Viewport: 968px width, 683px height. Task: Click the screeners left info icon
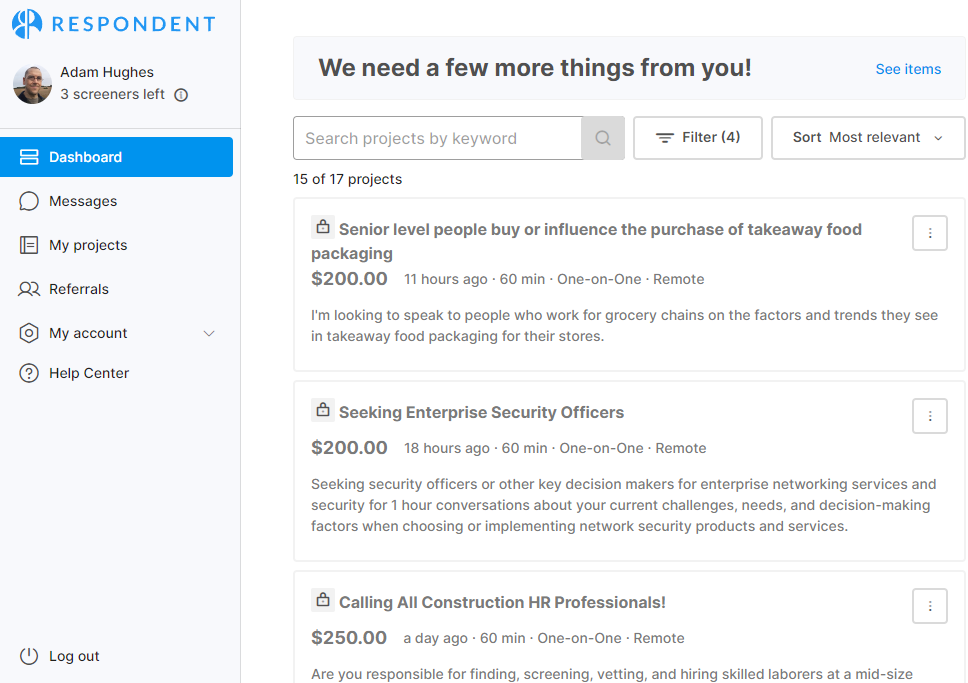click(x=181, y=95)
